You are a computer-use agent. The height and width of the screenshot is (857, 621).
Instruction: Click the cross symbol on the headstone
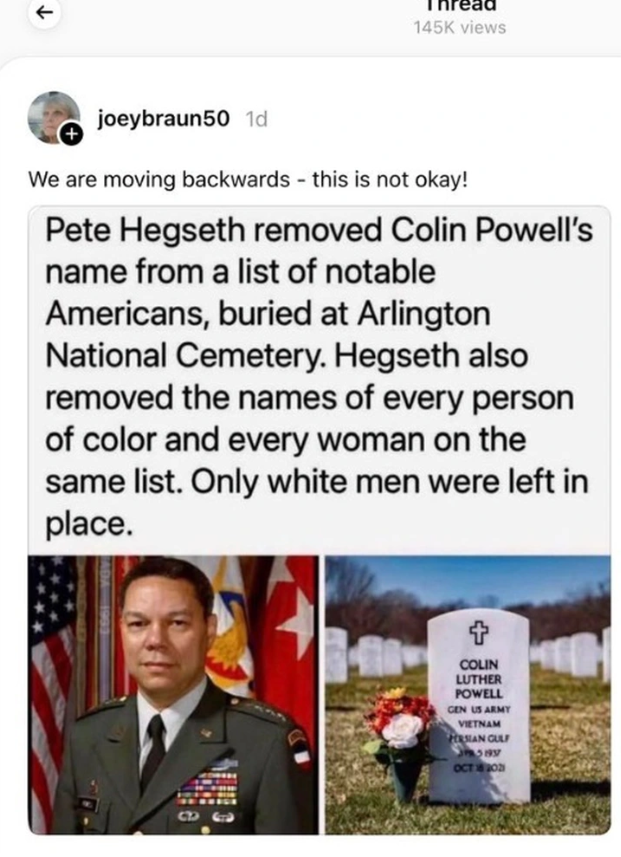[x=478, y=632]
